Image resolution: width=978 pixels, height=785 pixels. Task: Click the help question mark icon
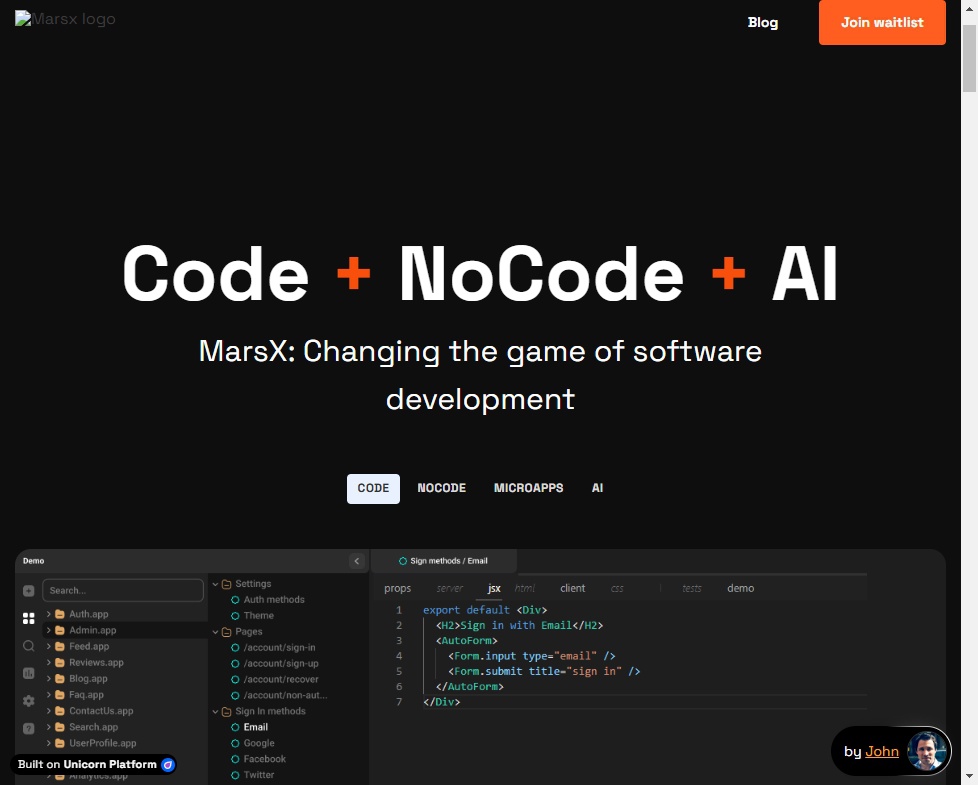click(x=28, y=728)
